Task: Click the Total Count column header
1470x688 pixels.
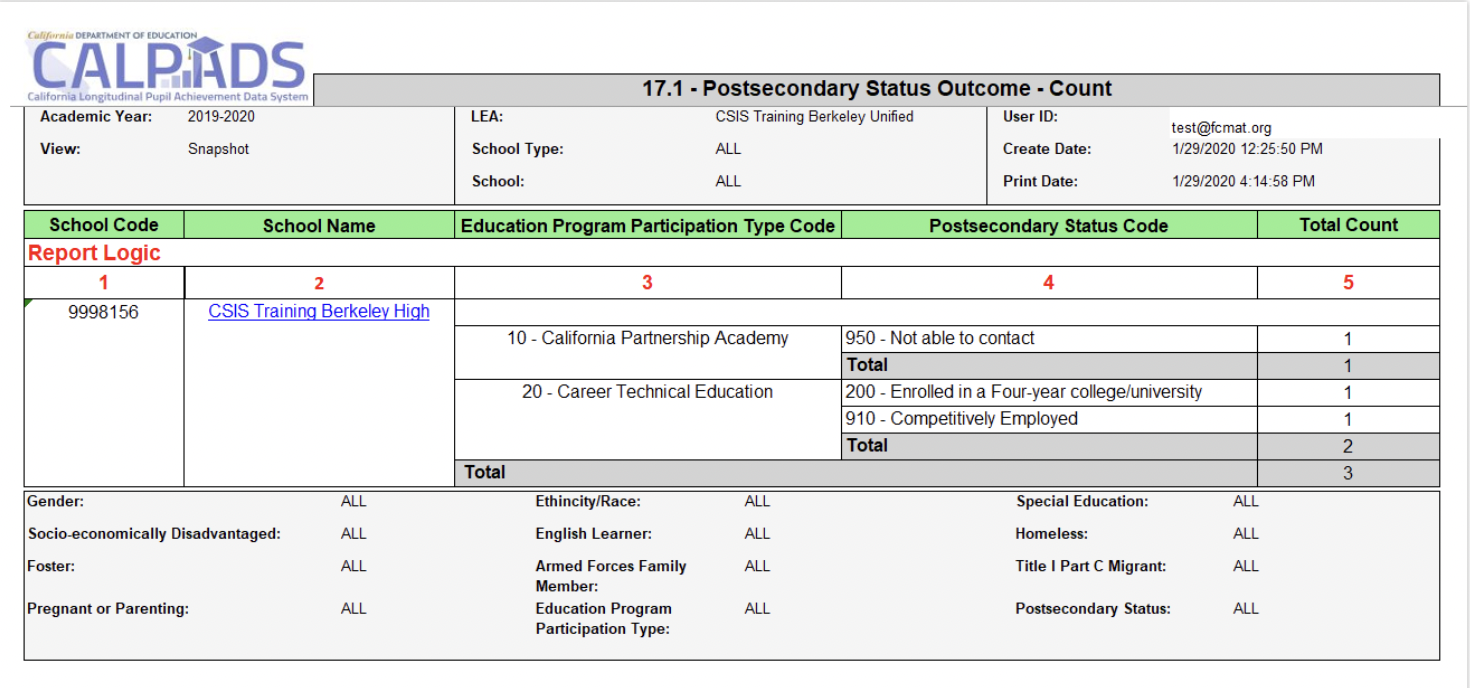Action: pos(1348,225)
